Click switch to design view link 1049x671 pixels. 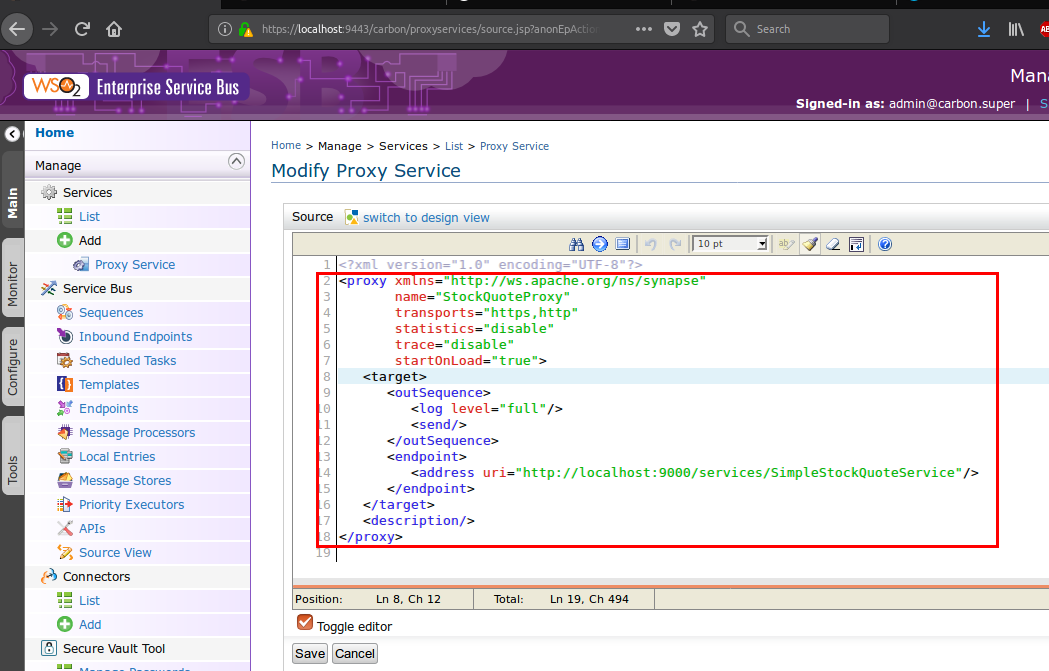click(426, 217)
